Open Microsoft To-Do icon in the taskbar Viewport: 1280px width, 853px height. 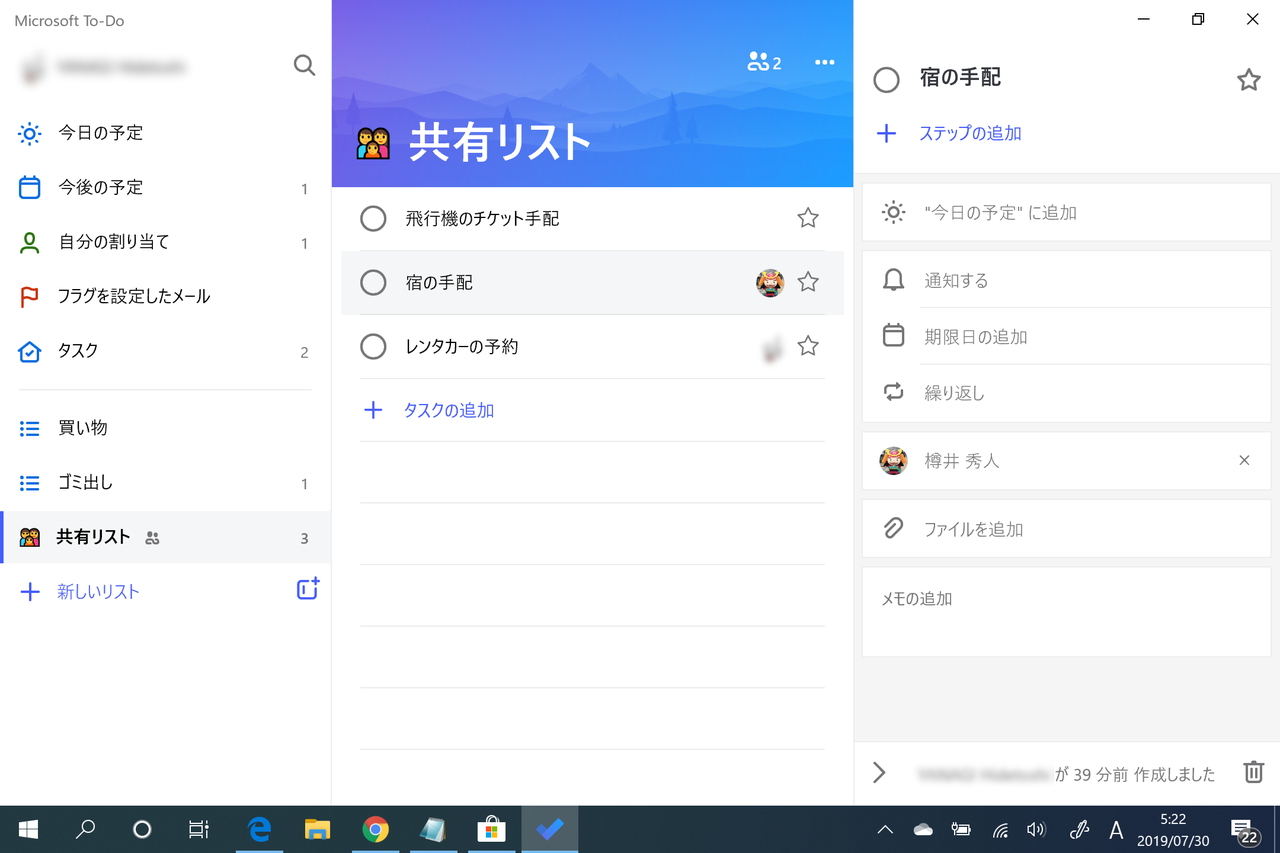coord(549,829)
